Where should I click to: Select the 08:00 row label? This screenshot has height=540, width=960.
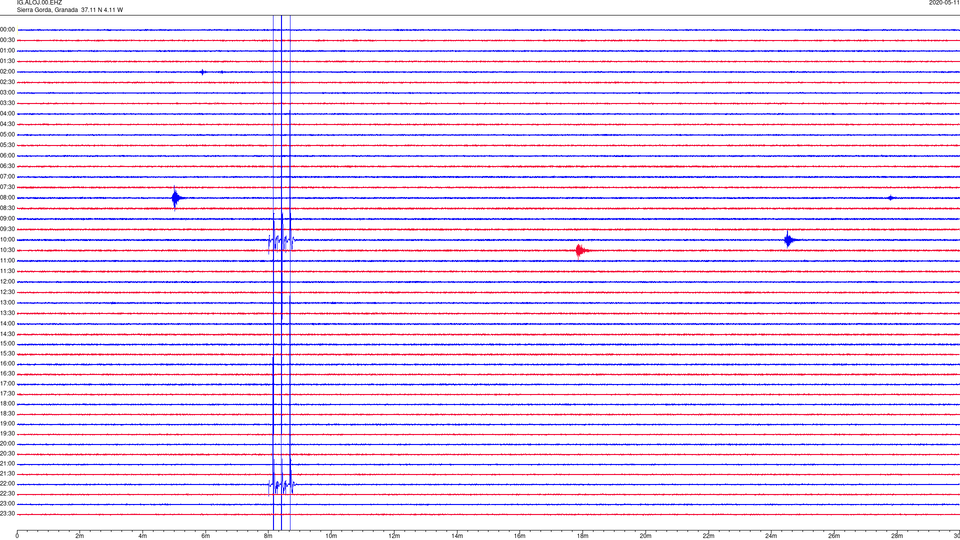pos(8,198)
